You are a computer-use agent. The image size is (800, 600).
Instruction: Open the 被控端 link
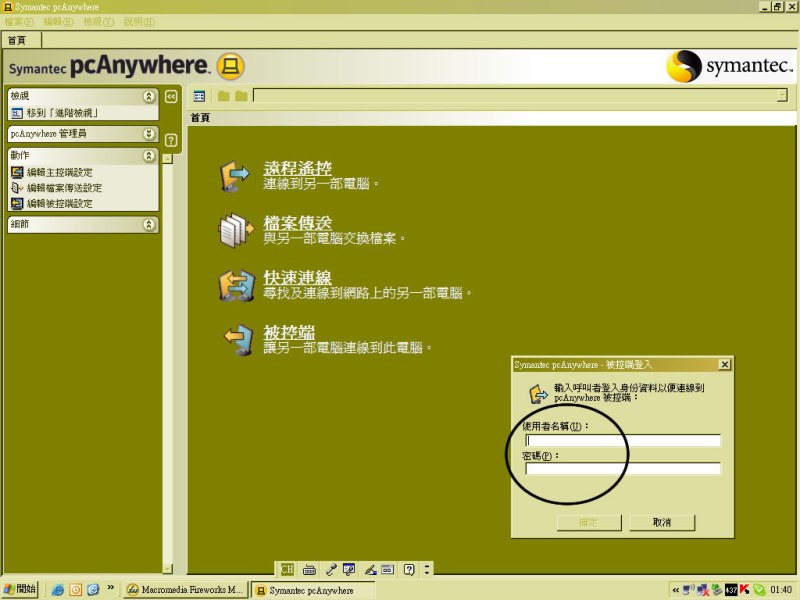(x=289, y=332)
